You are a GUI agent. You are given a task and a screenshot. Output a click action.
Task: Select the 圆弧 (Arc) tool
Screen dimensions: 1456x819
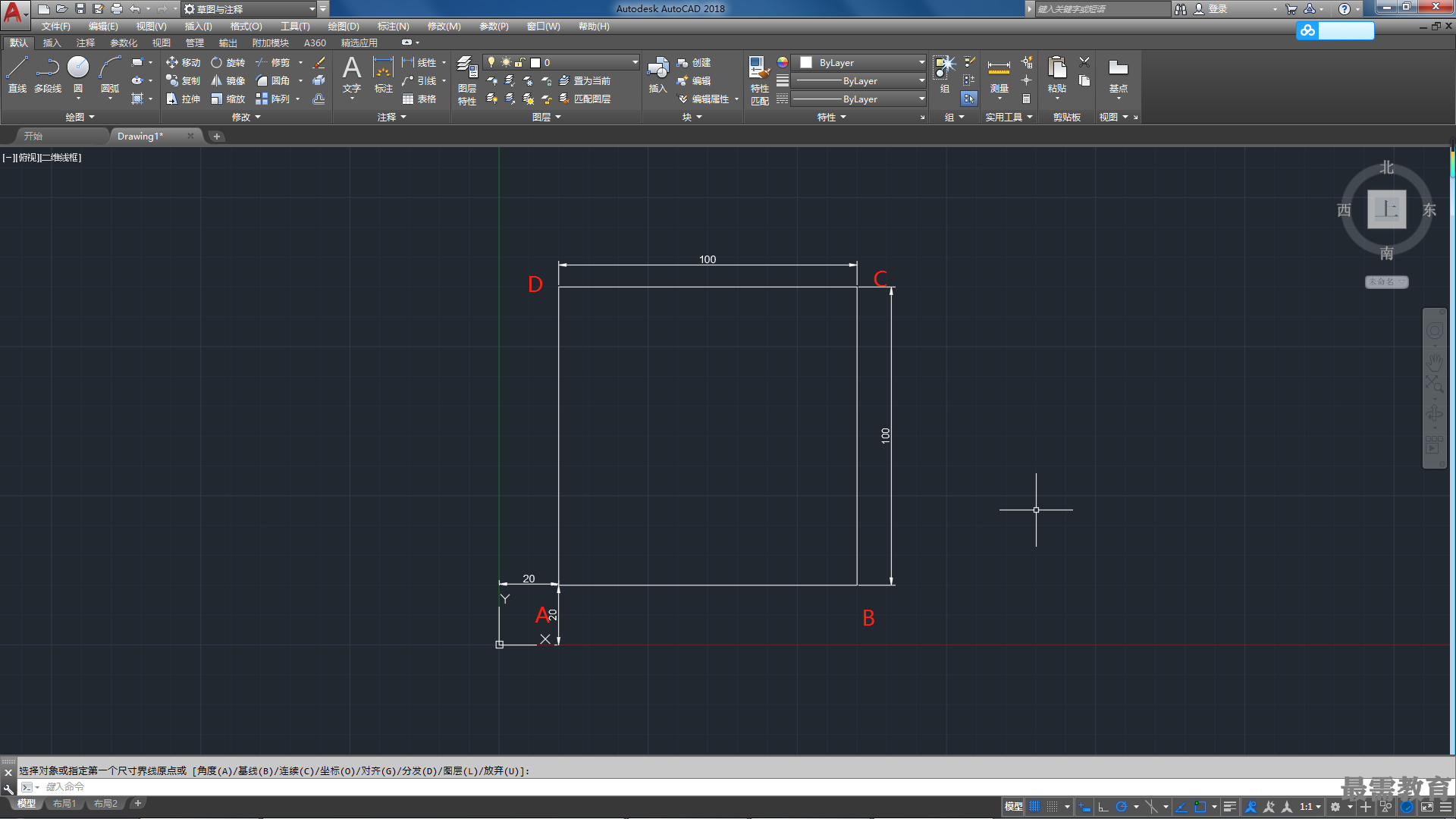pyautogui.click(x=110, y=74)
